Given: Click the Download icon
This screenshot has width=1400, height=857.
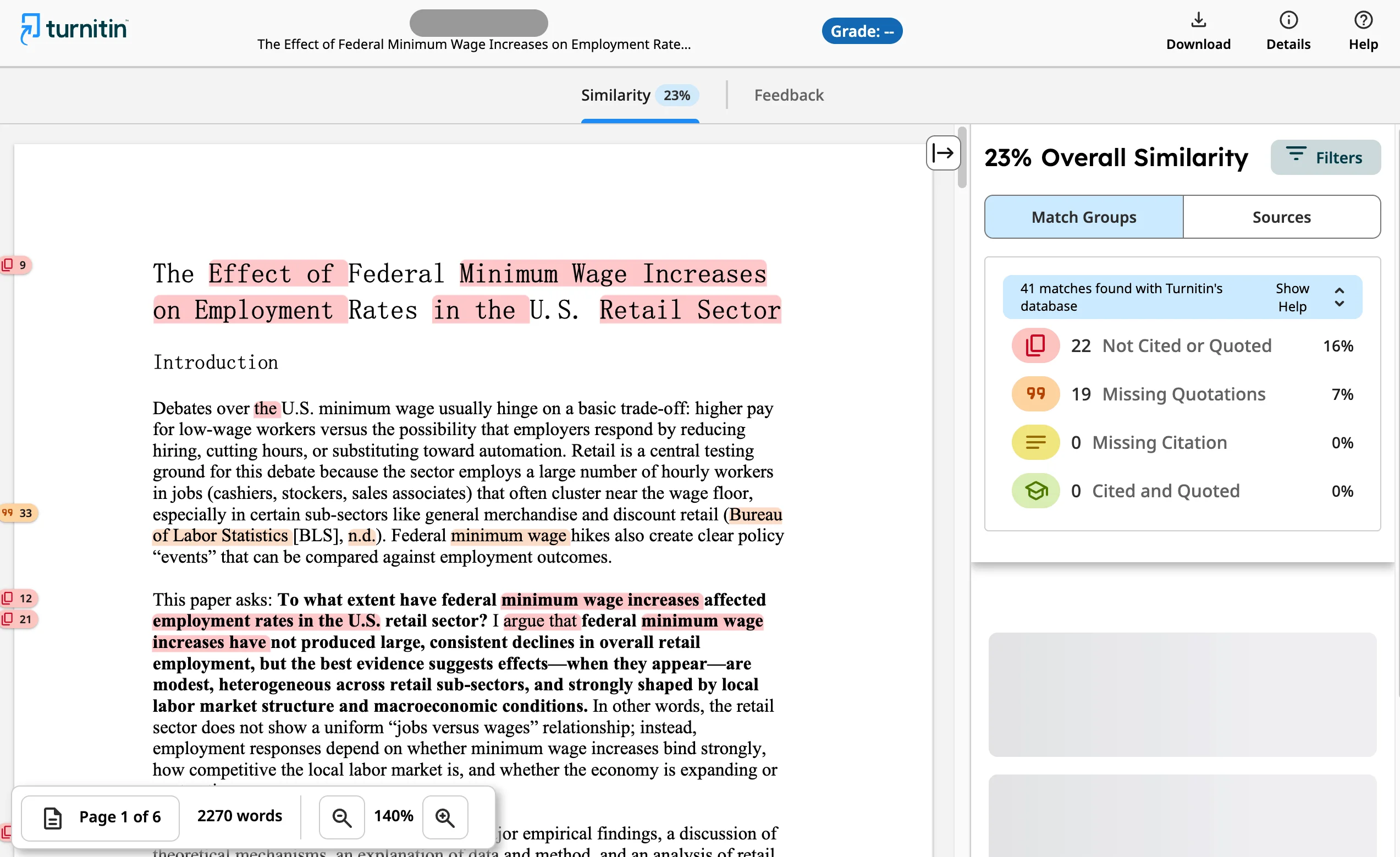Looking at the screenshot, I should [1198, 20].
